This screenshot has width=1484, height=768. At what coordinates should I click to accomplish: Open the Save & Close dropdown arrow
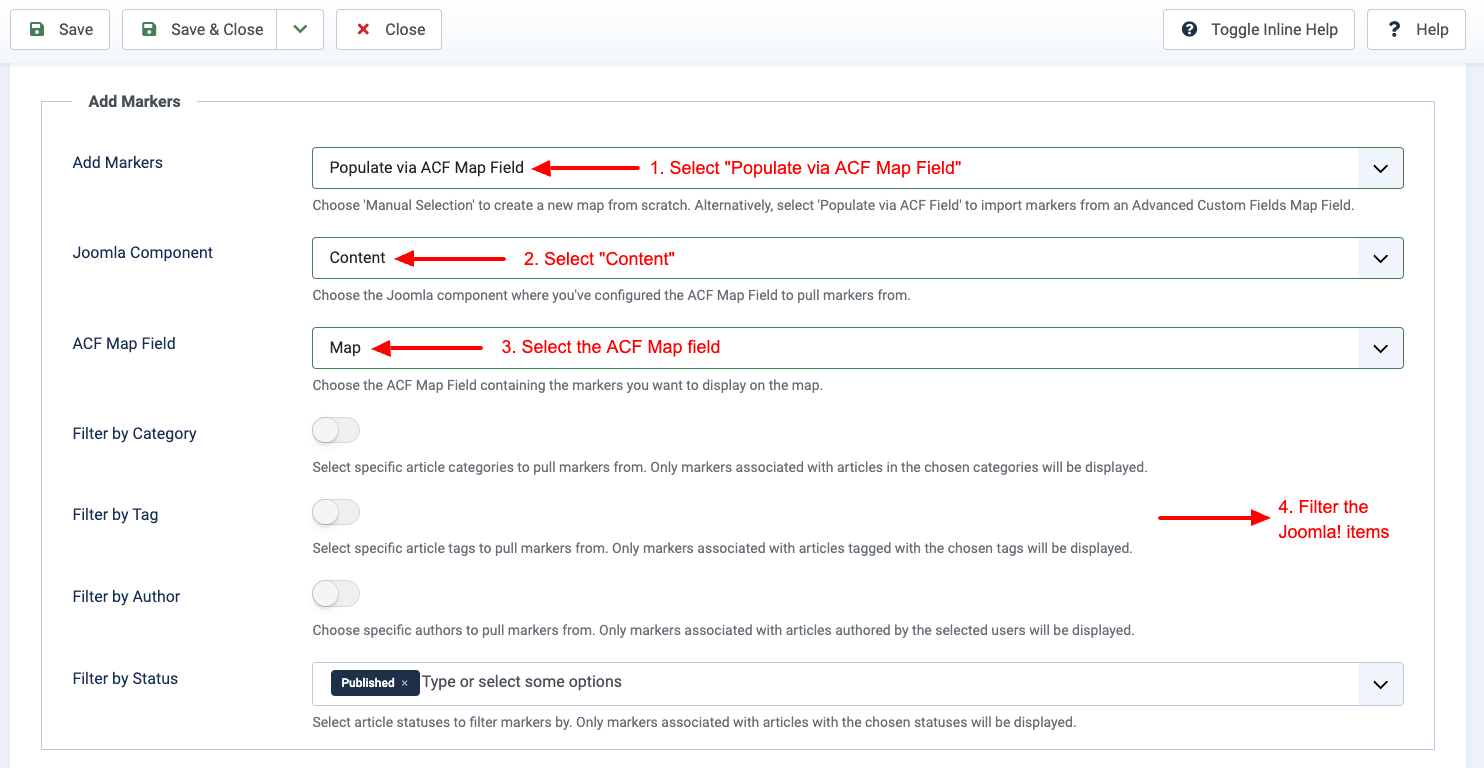click(300, 29)
